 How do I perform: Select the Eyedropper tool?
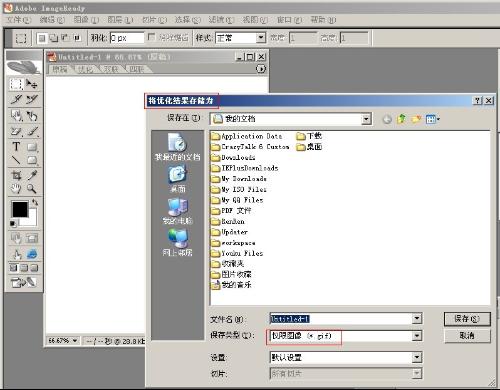click(x=32, y=175)
